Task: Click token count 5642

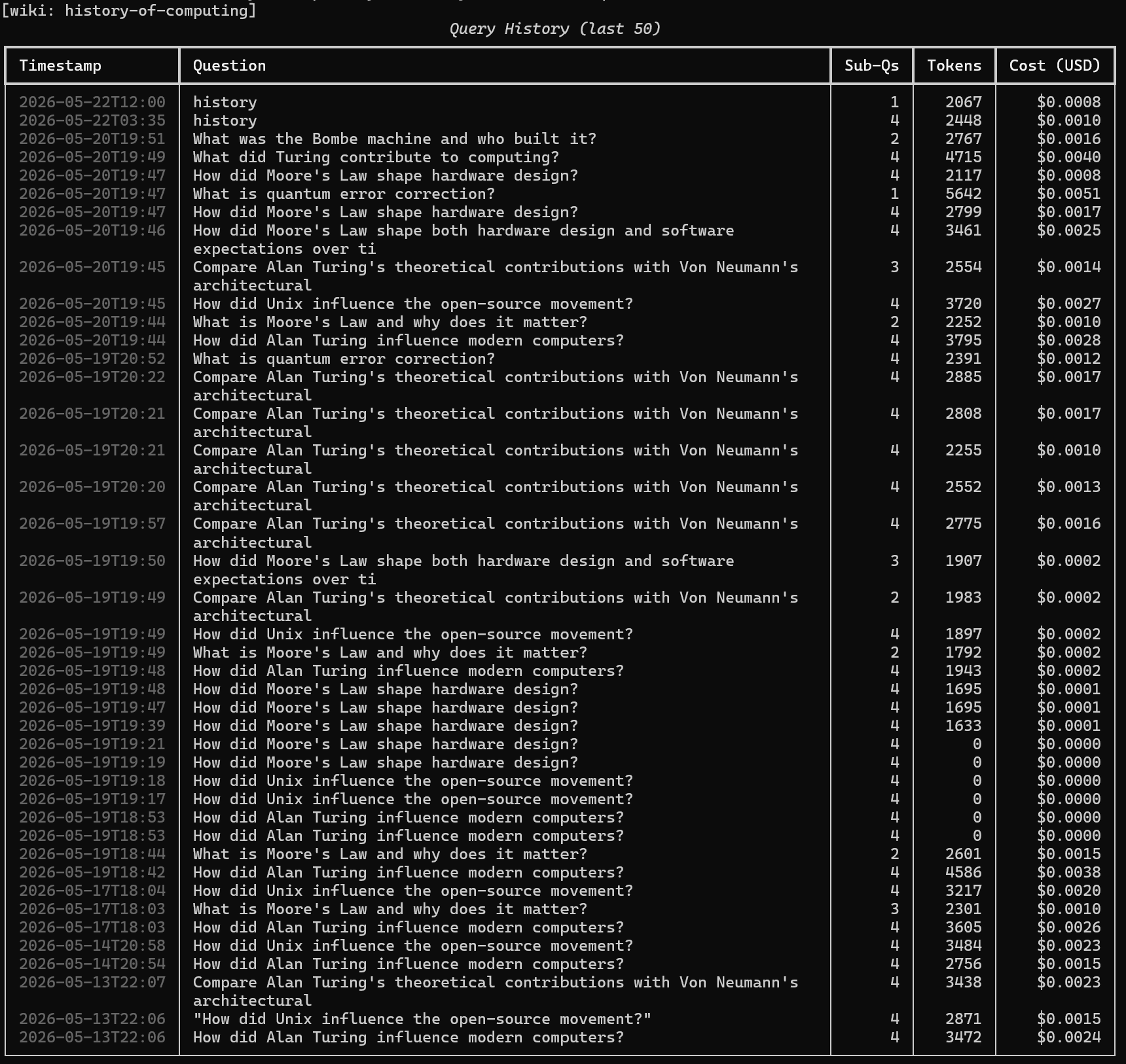Action: [963, 194]
